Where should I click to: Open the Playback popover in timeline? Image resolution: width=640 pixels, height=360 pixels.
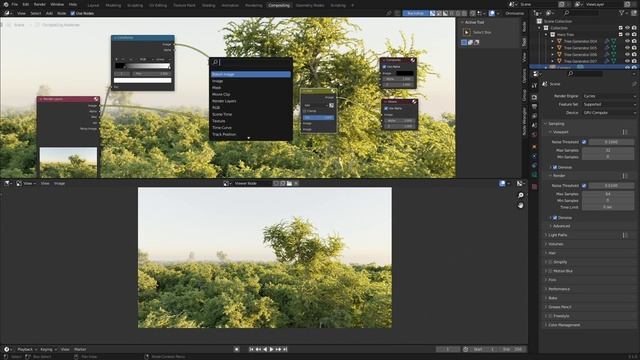point(27,349)
